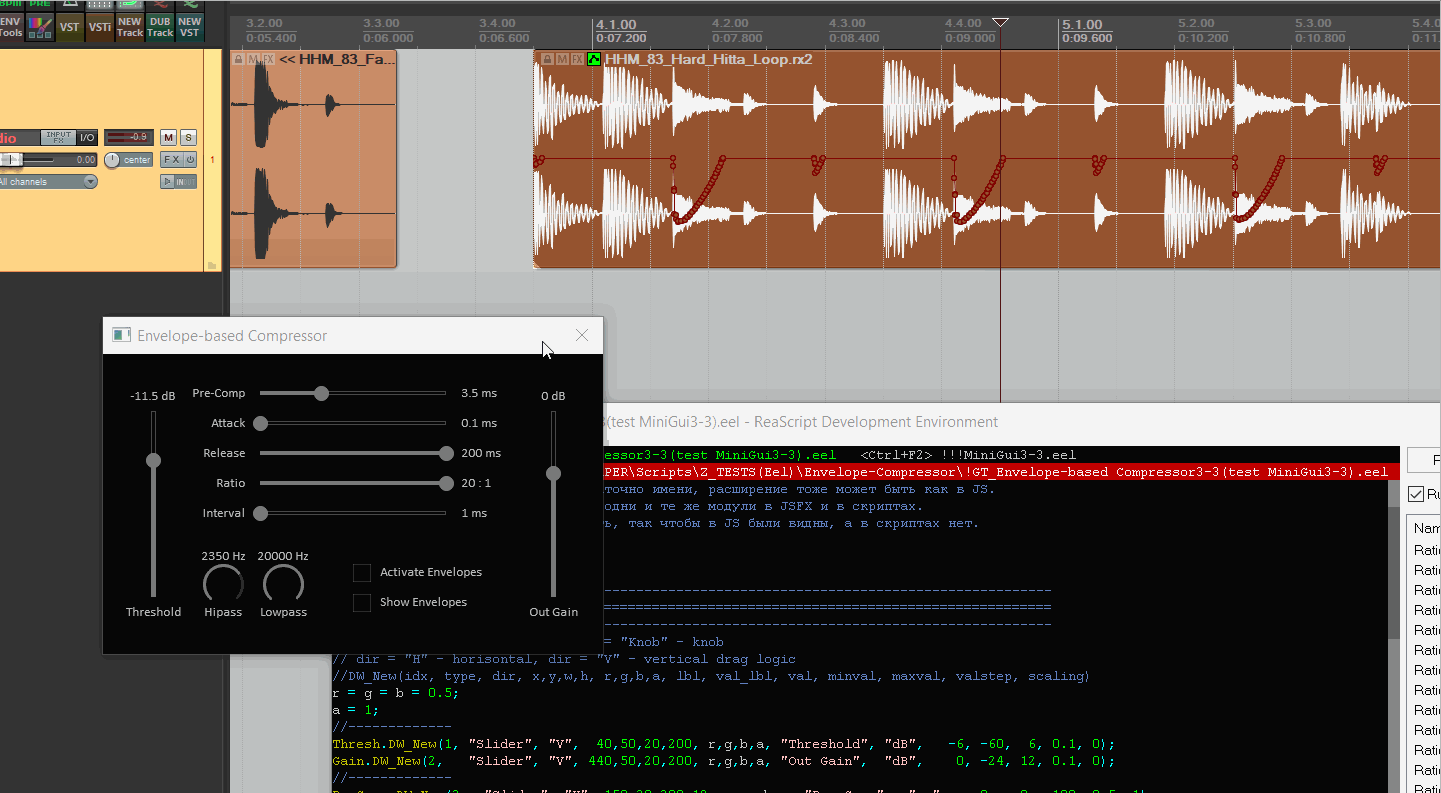Click the 'a = 1;' code line
The height and width of the screenshot is (793, 1441).
coord(355,710)
